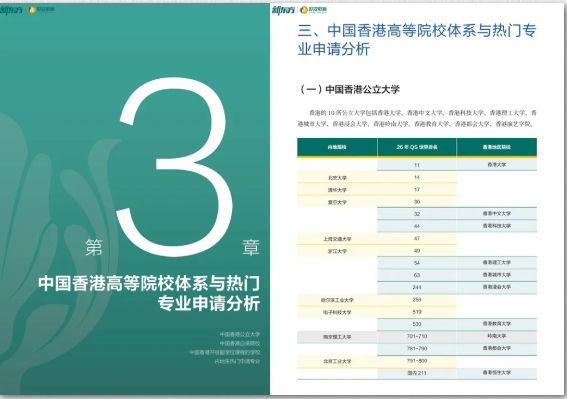Click the rank 14 cell
This screenshot has width=567, height=399.
417,177
